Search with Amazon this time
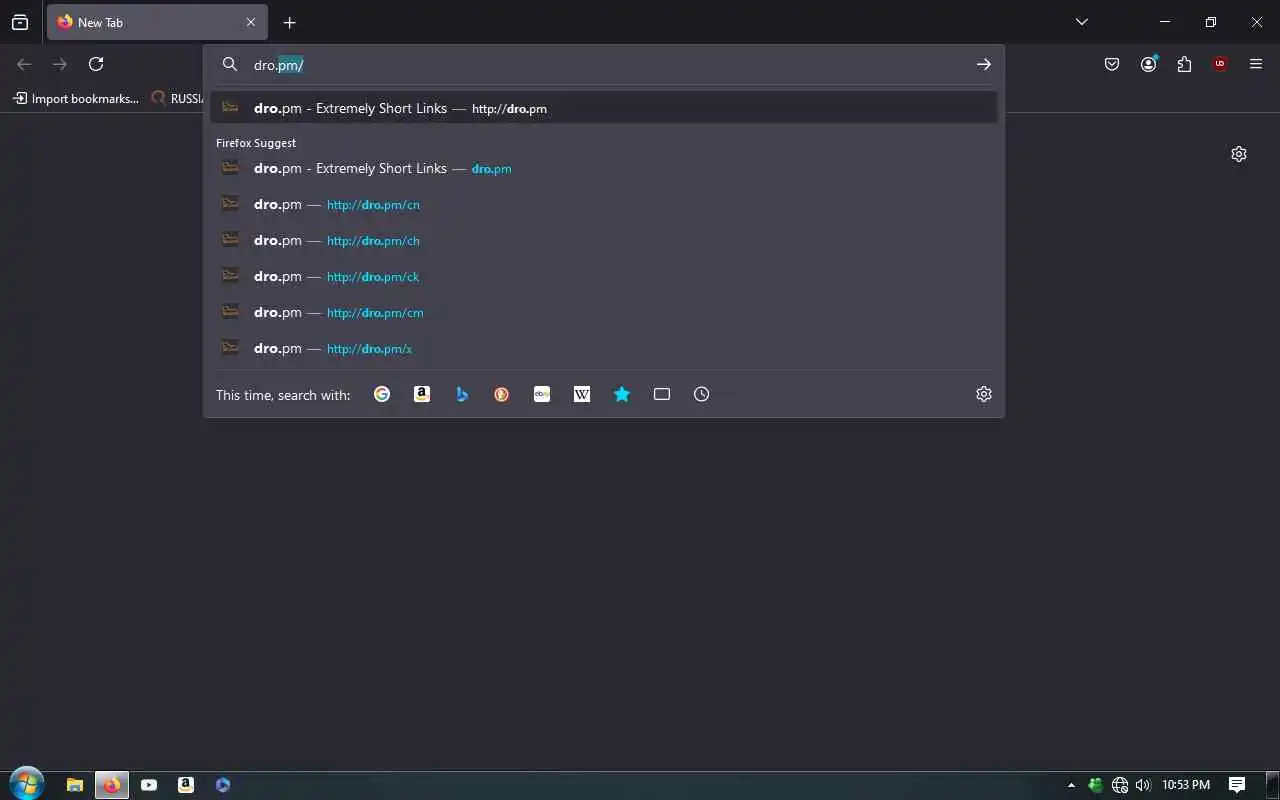Image resolution: width=1280 pixels, height=800 pixels. 422,394
